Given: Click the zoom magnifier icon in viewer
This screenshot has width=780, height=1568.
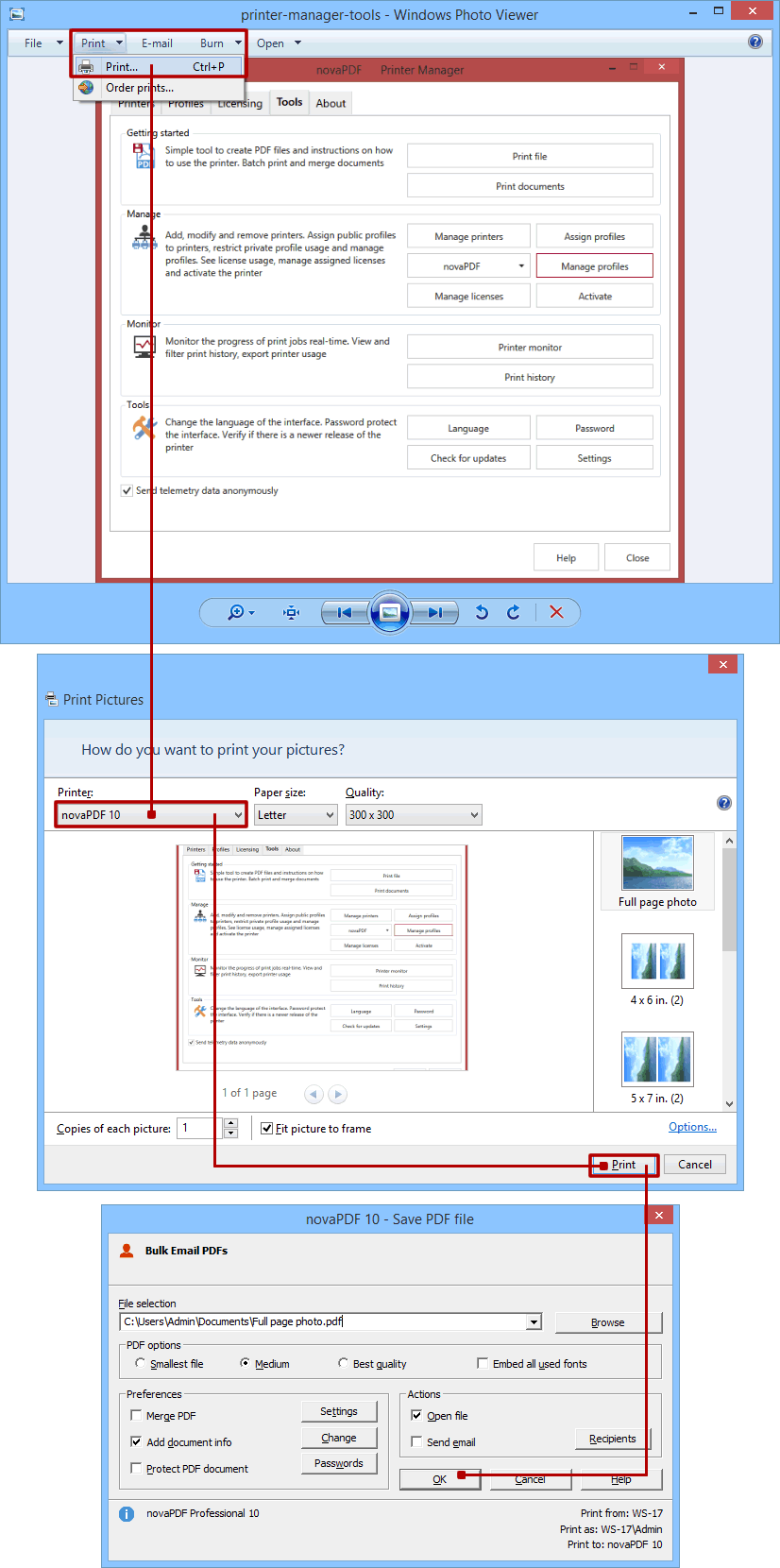Looking at the screenshot, I should click(x=236, y=612).
